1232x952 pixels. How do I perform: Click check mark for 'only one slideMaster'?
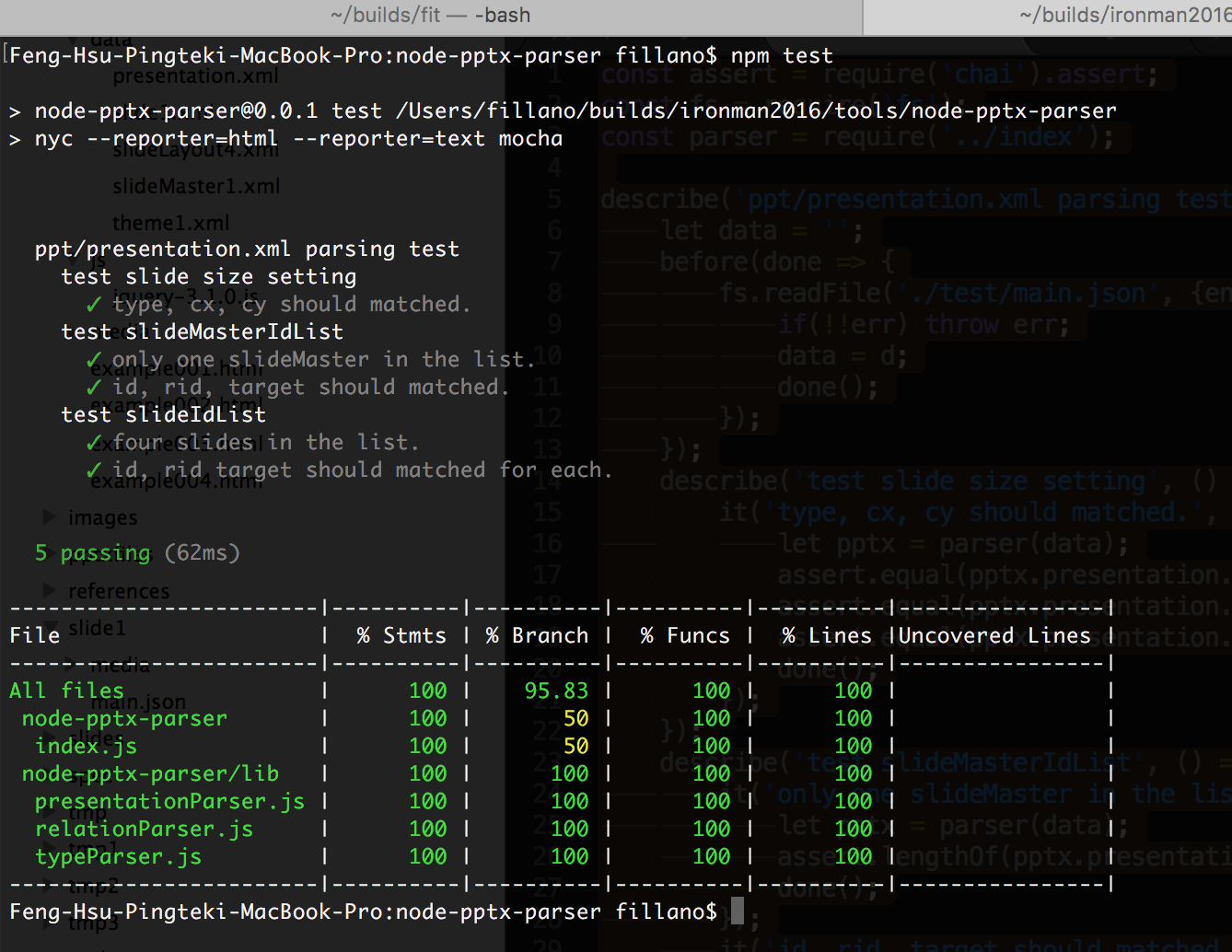pos(94,359)
